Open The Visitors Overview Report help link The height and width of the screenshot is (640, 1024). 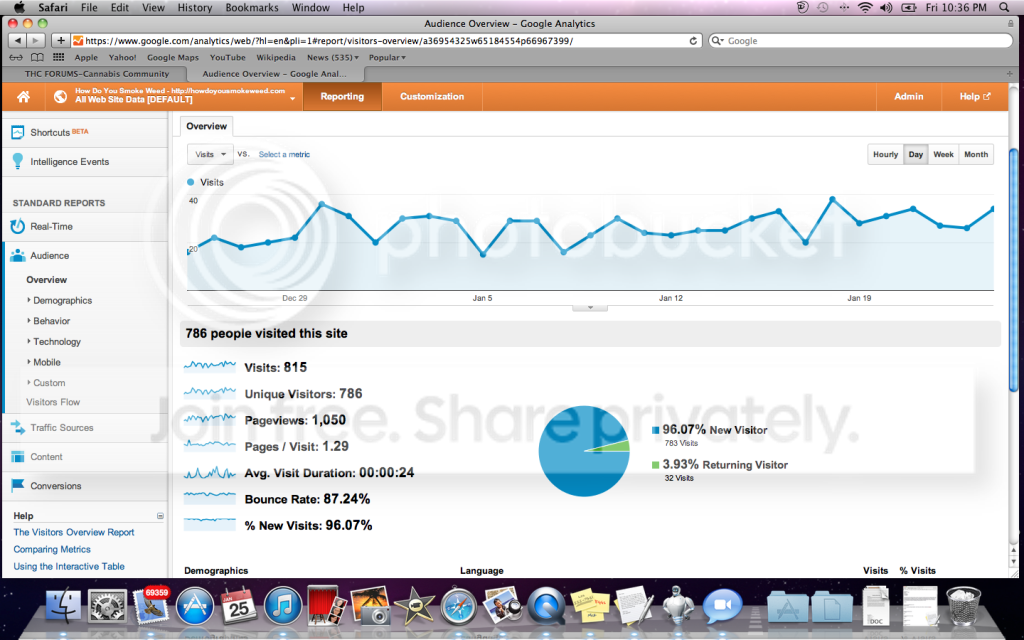tap(74, 532)
